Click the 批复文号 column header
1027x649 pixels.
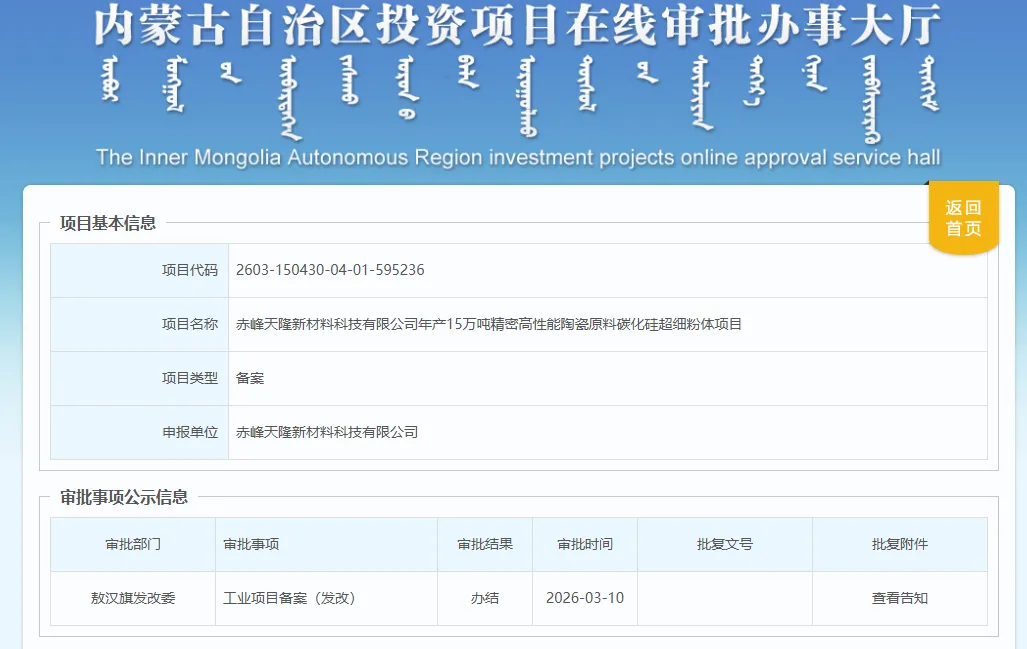pyautogui.click(x=725, y=544)
